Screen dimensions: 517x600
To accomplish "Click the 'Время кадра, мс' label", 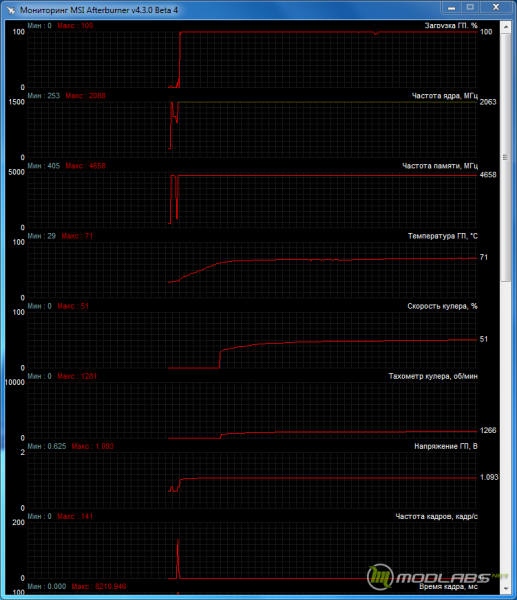I will (448, 587).
